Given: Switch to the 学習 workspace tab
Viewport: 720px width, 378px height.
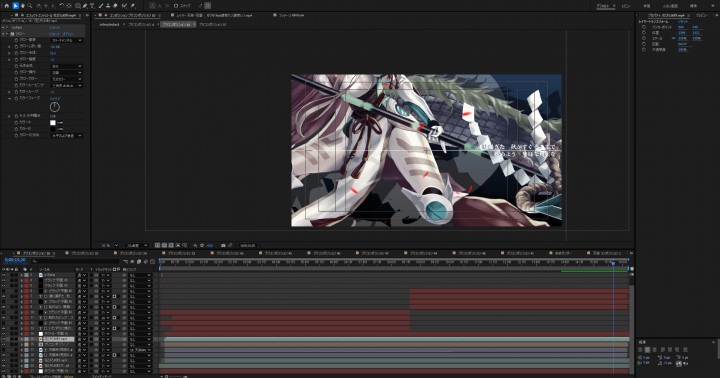Looking at the screenshot, I should click(647, 6).
